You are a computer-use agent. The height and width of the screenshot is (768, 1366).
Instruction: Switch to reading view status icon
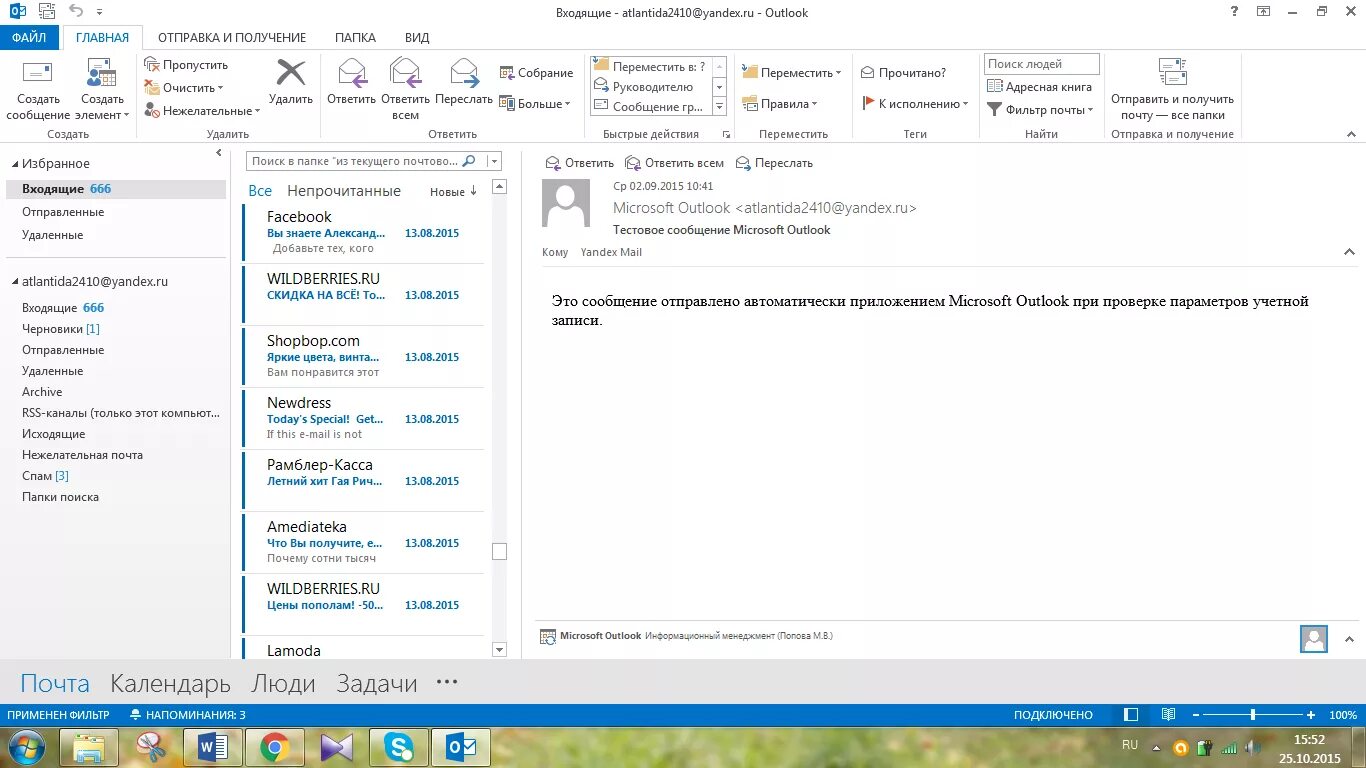1168,715
